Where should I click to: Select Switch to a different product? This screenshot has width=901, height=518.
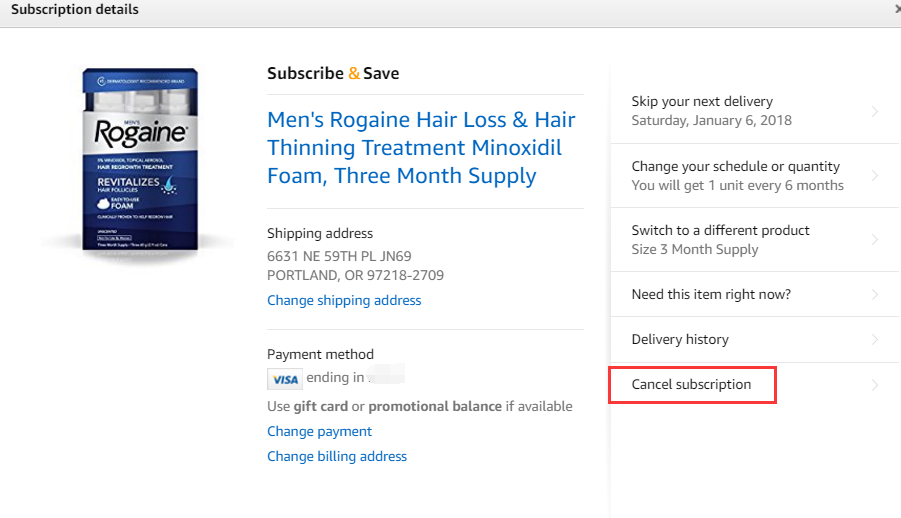tap(755, 240)
